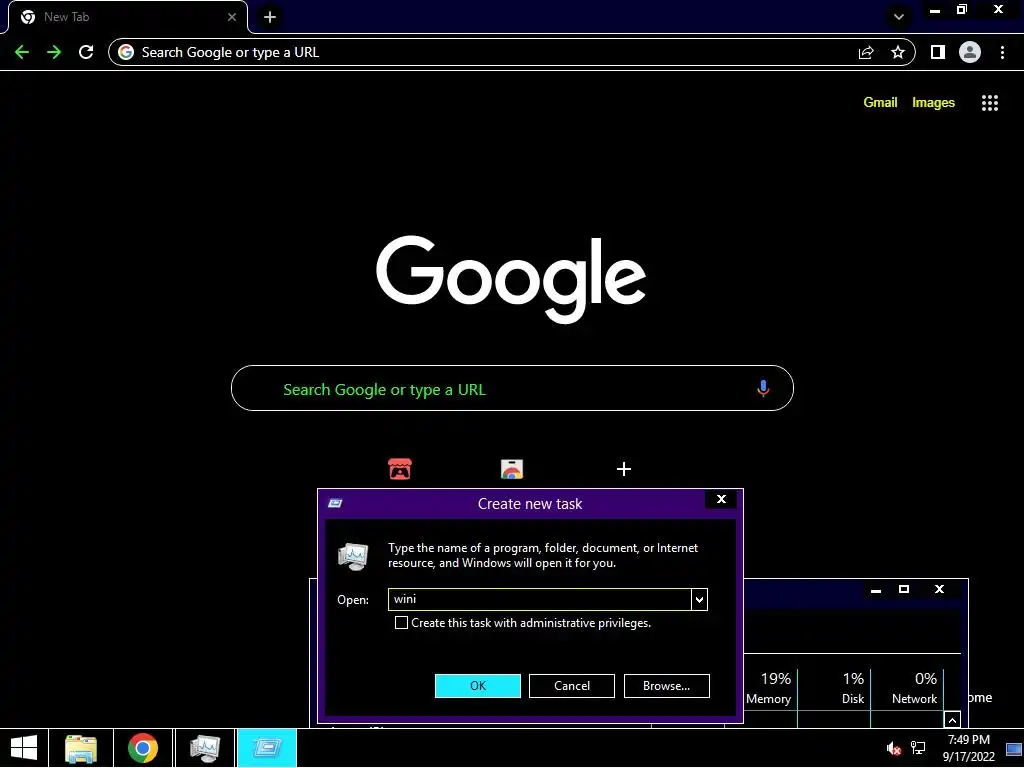
Task: Start voice search with the microphone icon
Action: point(763,389)
